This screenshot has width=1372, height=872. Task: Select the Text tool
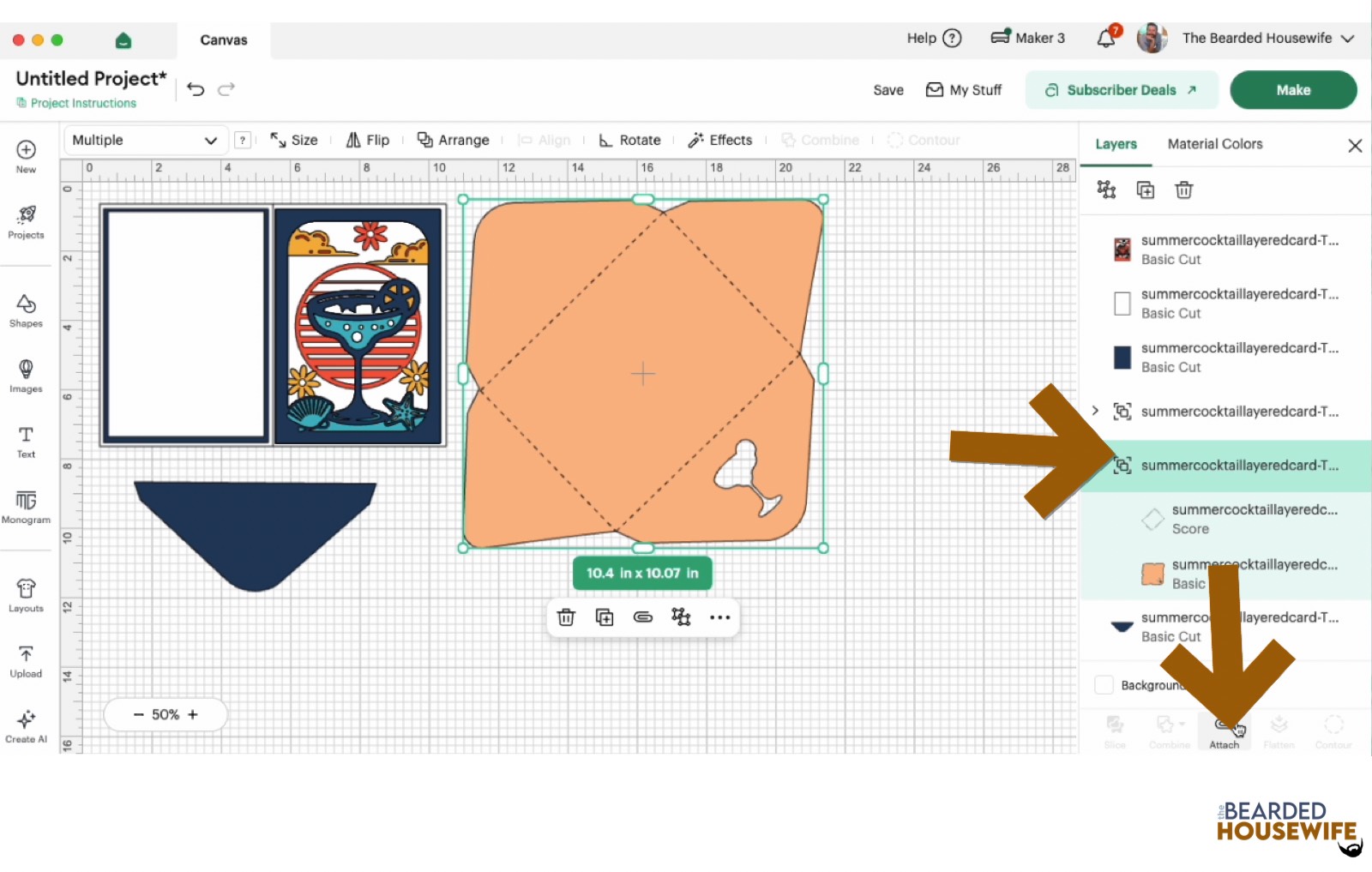pyautogui.click(x=26, y=442)
